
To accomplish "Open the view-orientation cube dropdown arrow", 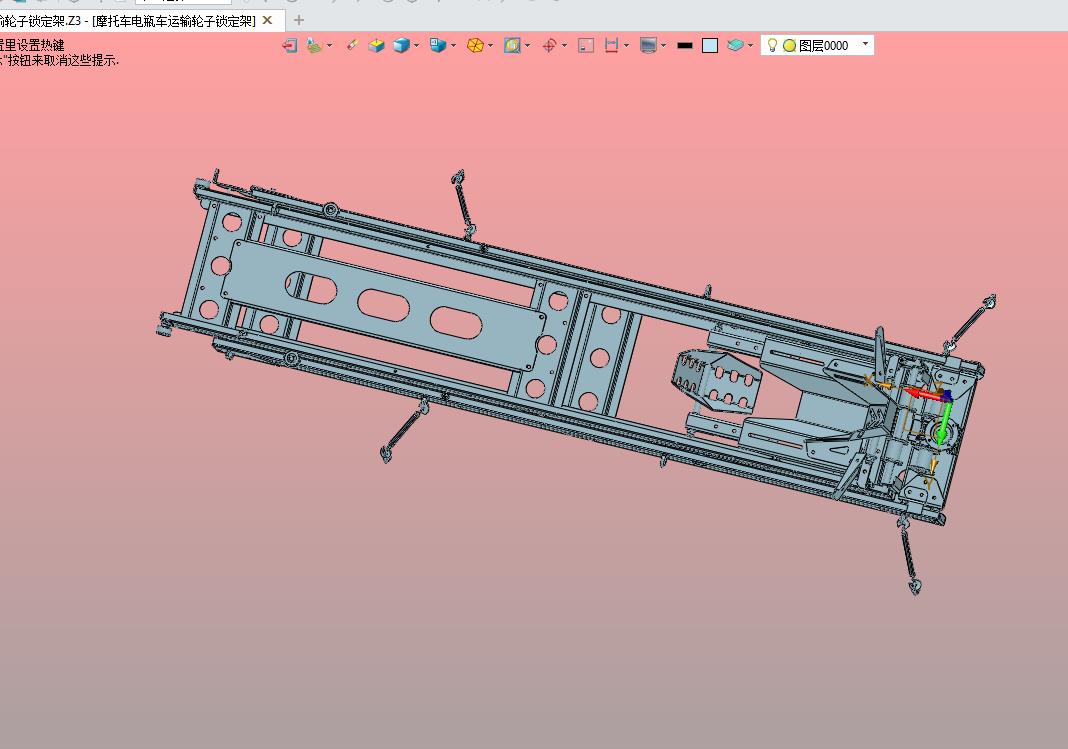I will [453, 46].
